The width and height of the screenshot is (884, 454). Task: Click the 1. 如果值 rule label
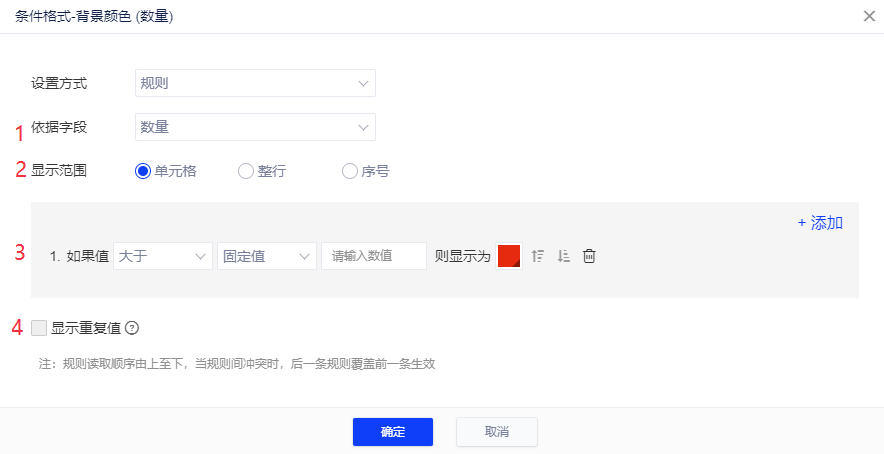click(x=79, y=256)
